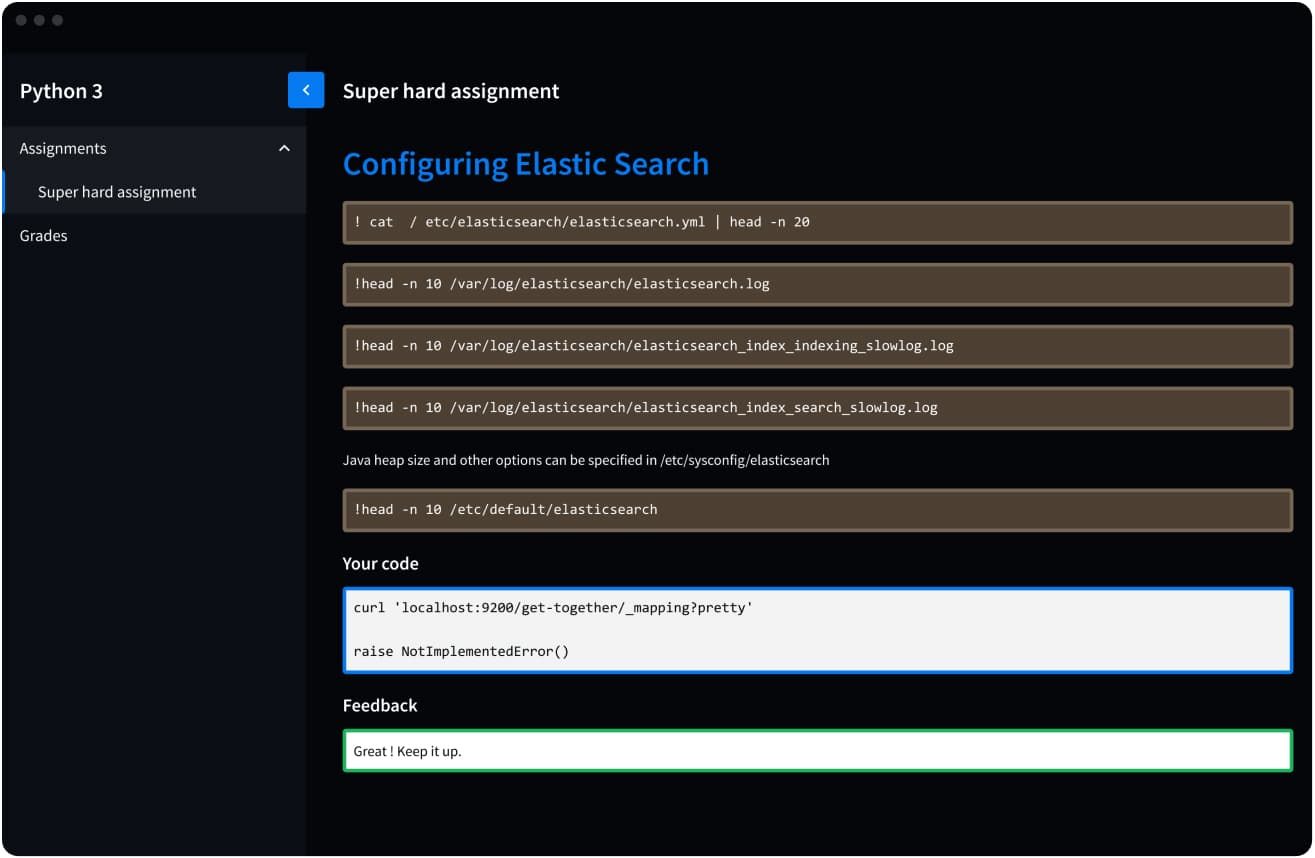Select the /etc/default/elasticsearch code cell

coord(816,510)
